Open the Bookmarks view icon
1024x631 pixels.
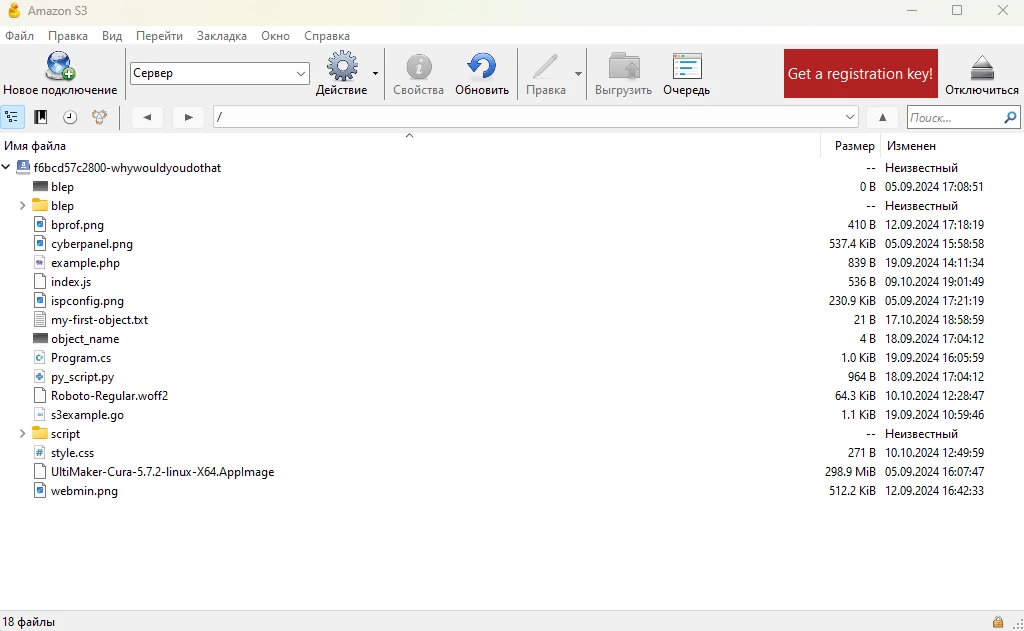(41, 117)
